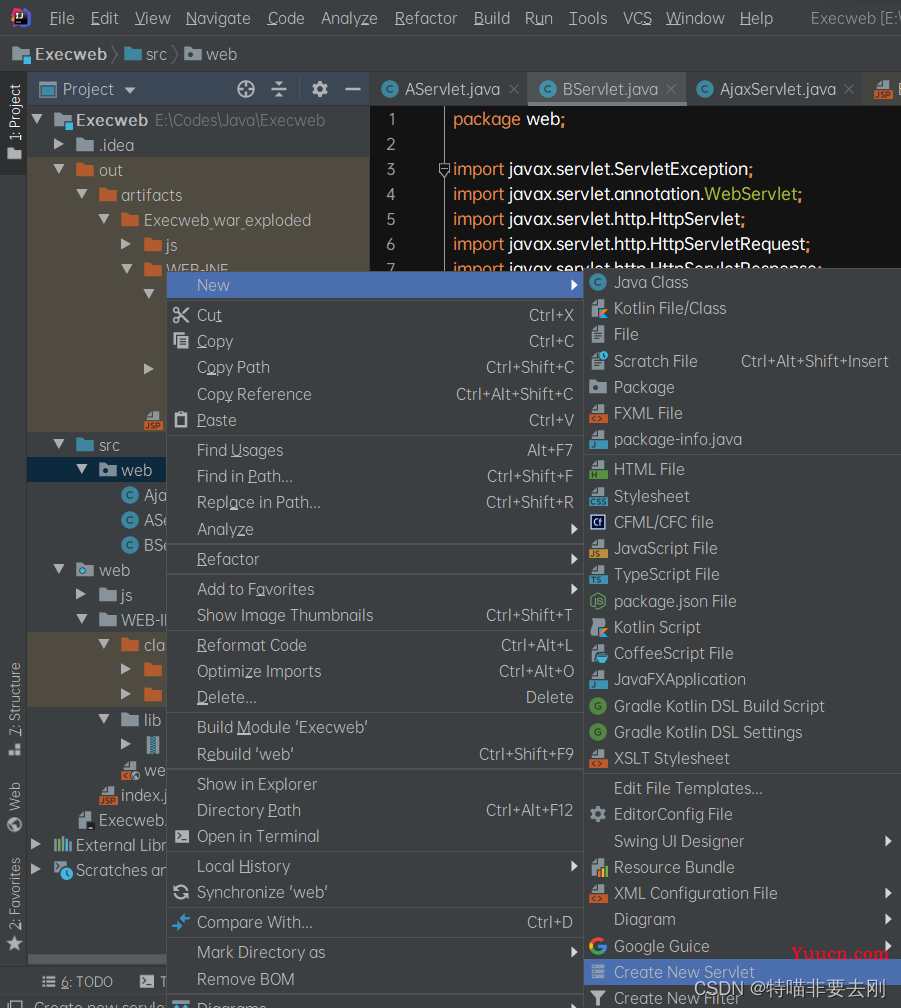Close the AServlet.java tab
This screenshot has height=1008, width=901.
[x=513, y=89]
